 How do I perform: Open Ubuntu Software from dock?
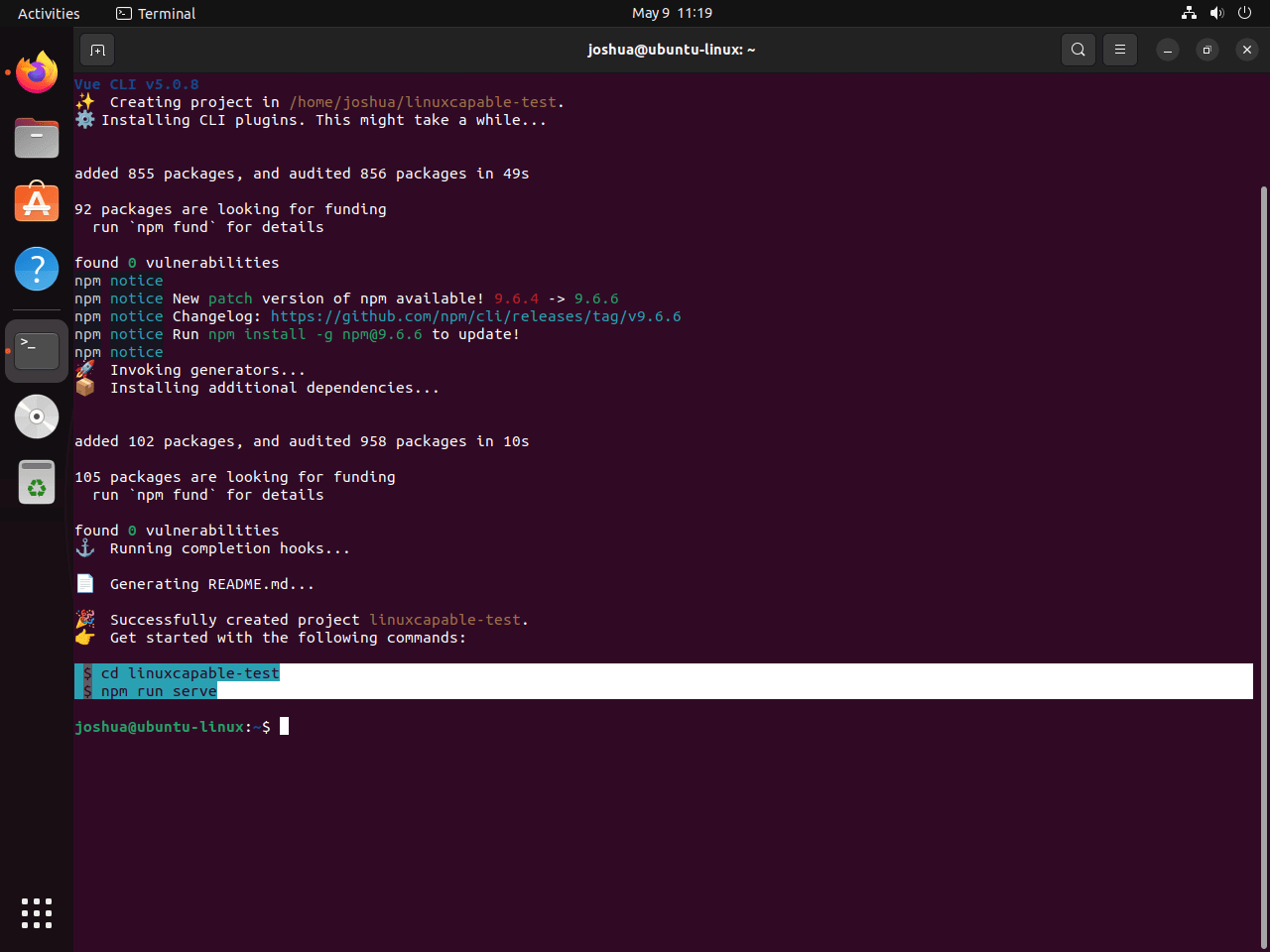37,203
